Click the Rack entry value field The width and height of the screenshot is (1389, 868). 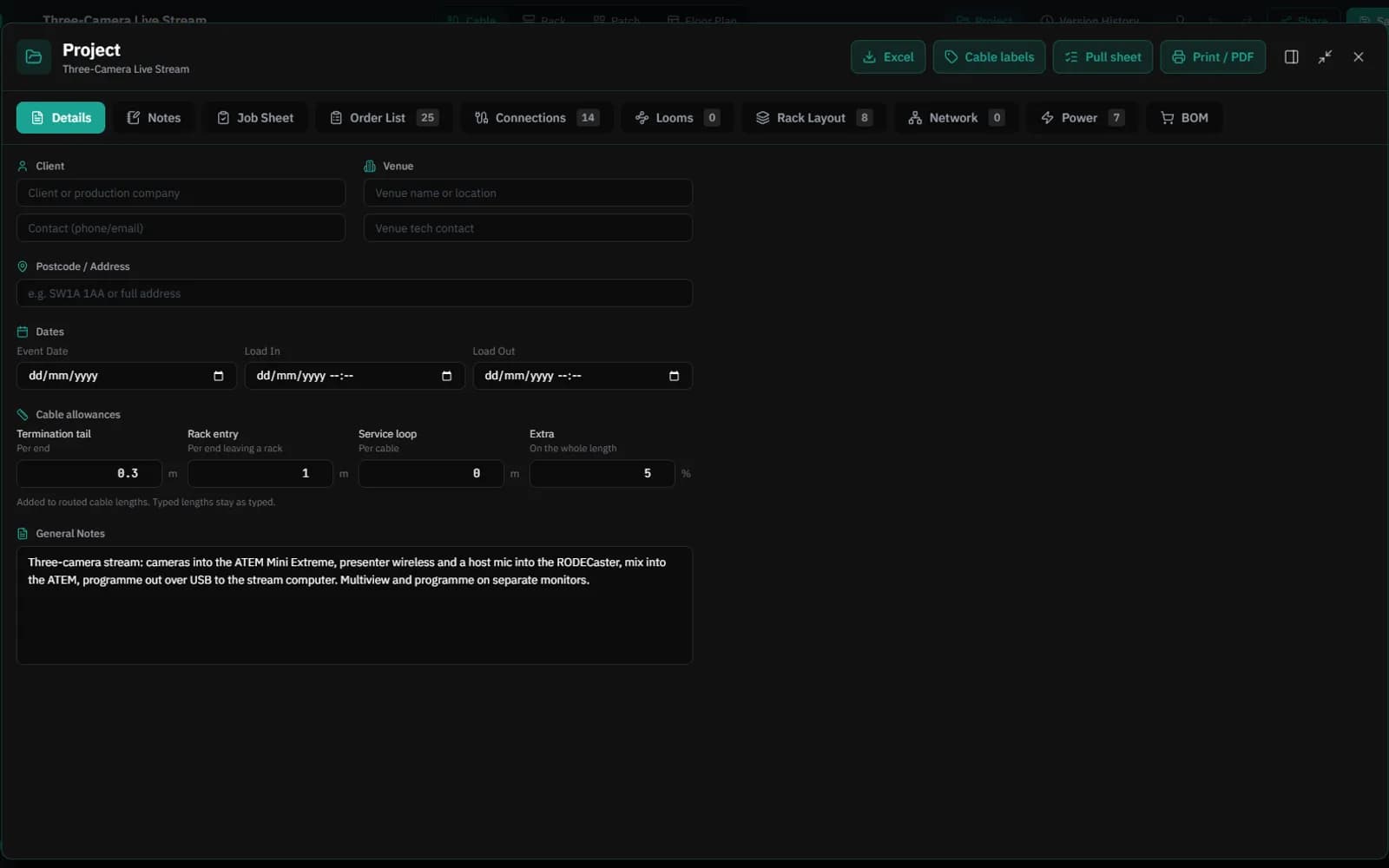[x=260, y=474]
